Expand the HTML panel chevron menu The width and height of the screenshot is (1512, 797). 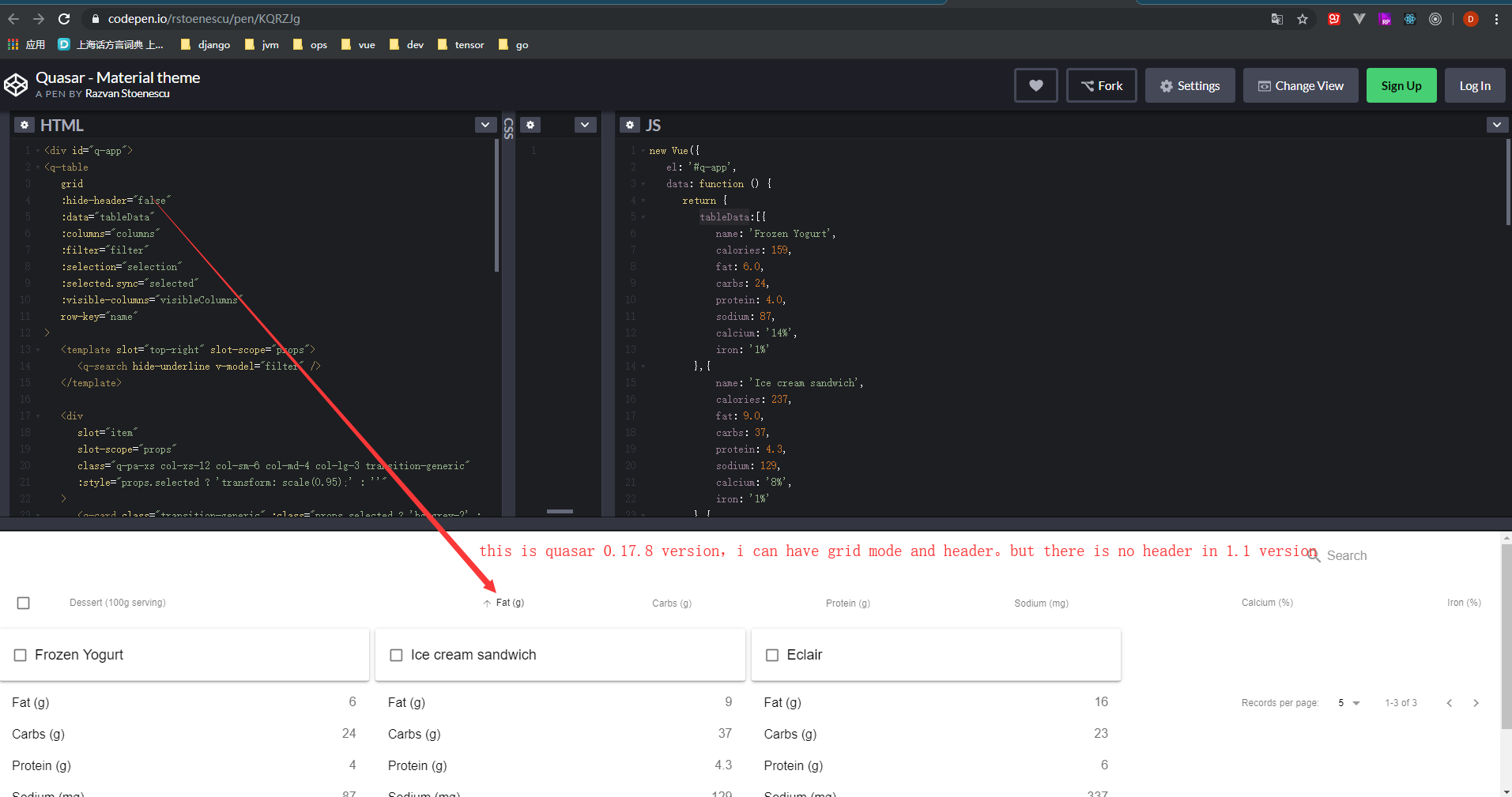click(x=485, y=125)
